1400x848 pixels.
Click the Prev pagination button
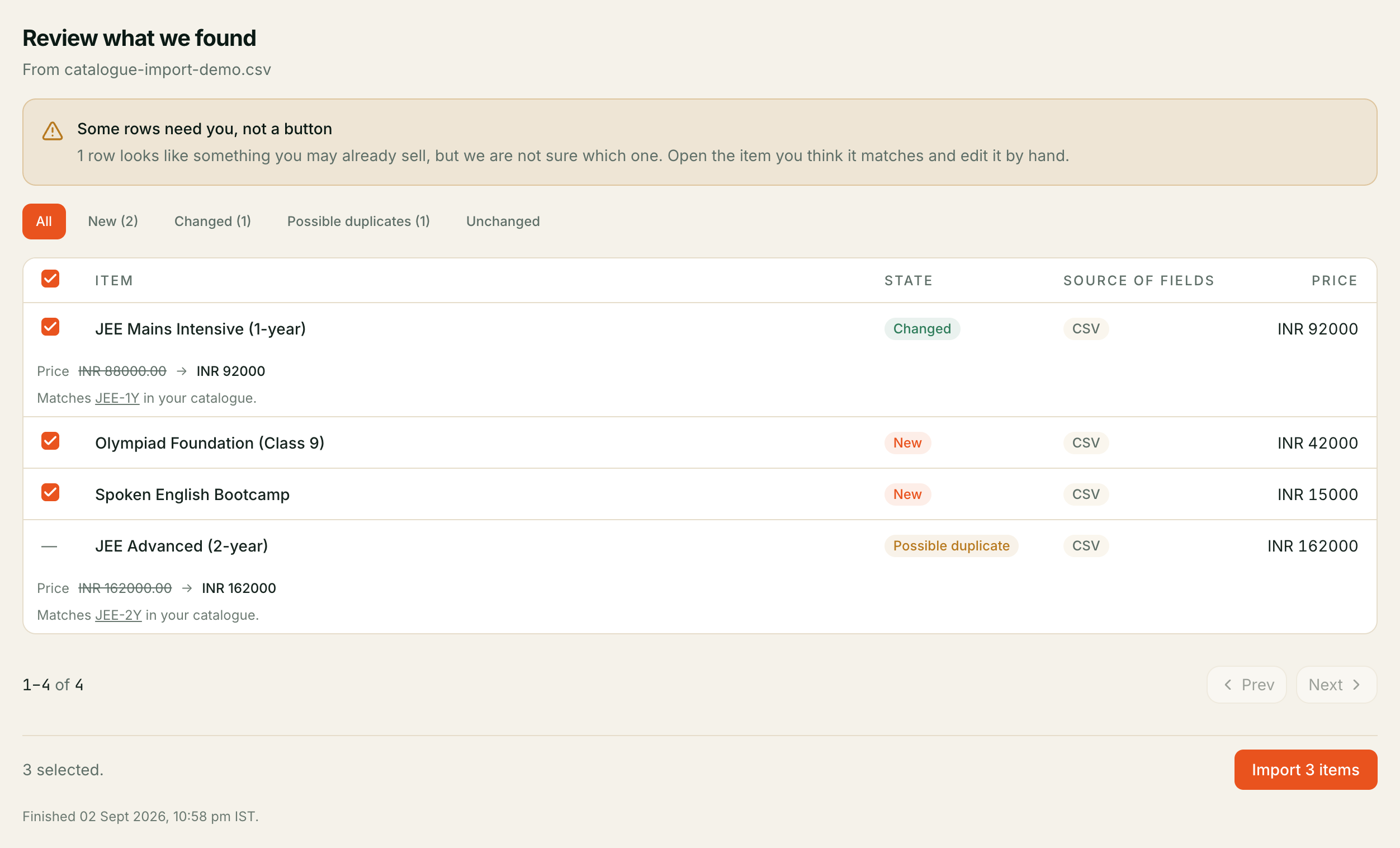(1247, 684)
